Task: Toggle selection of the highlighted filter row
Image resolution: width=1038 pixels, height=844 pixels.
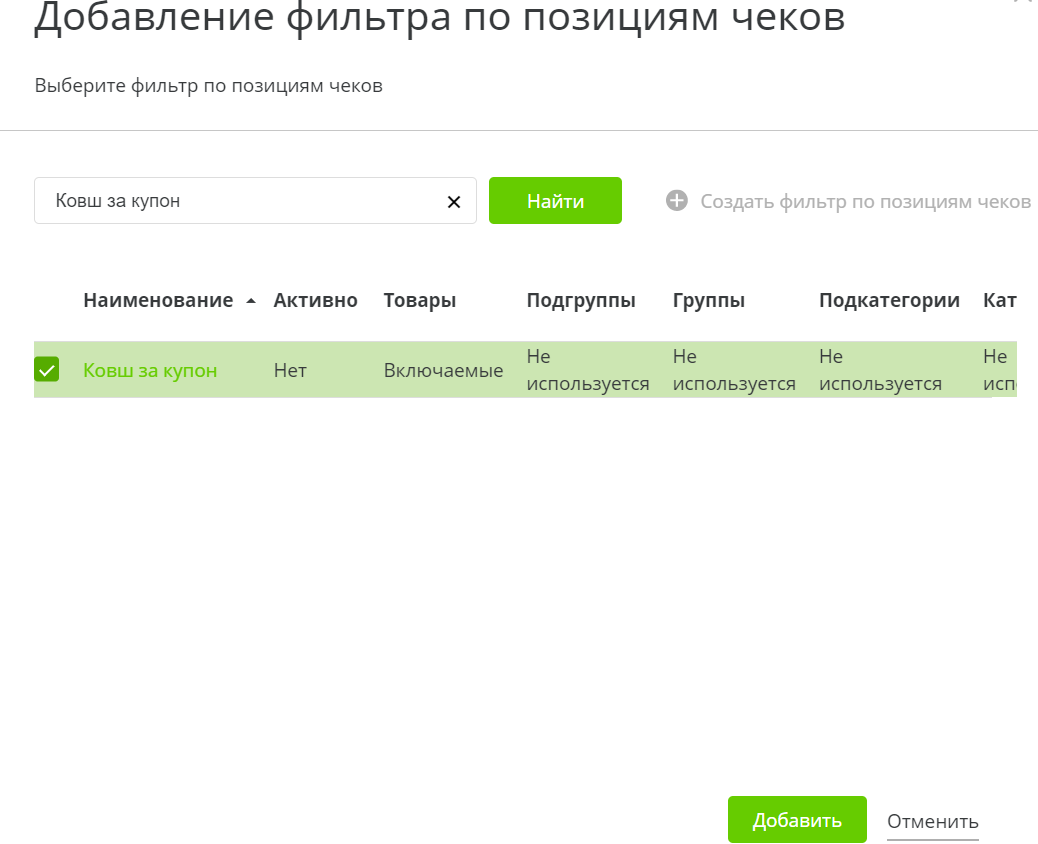Action: point(47,369)
